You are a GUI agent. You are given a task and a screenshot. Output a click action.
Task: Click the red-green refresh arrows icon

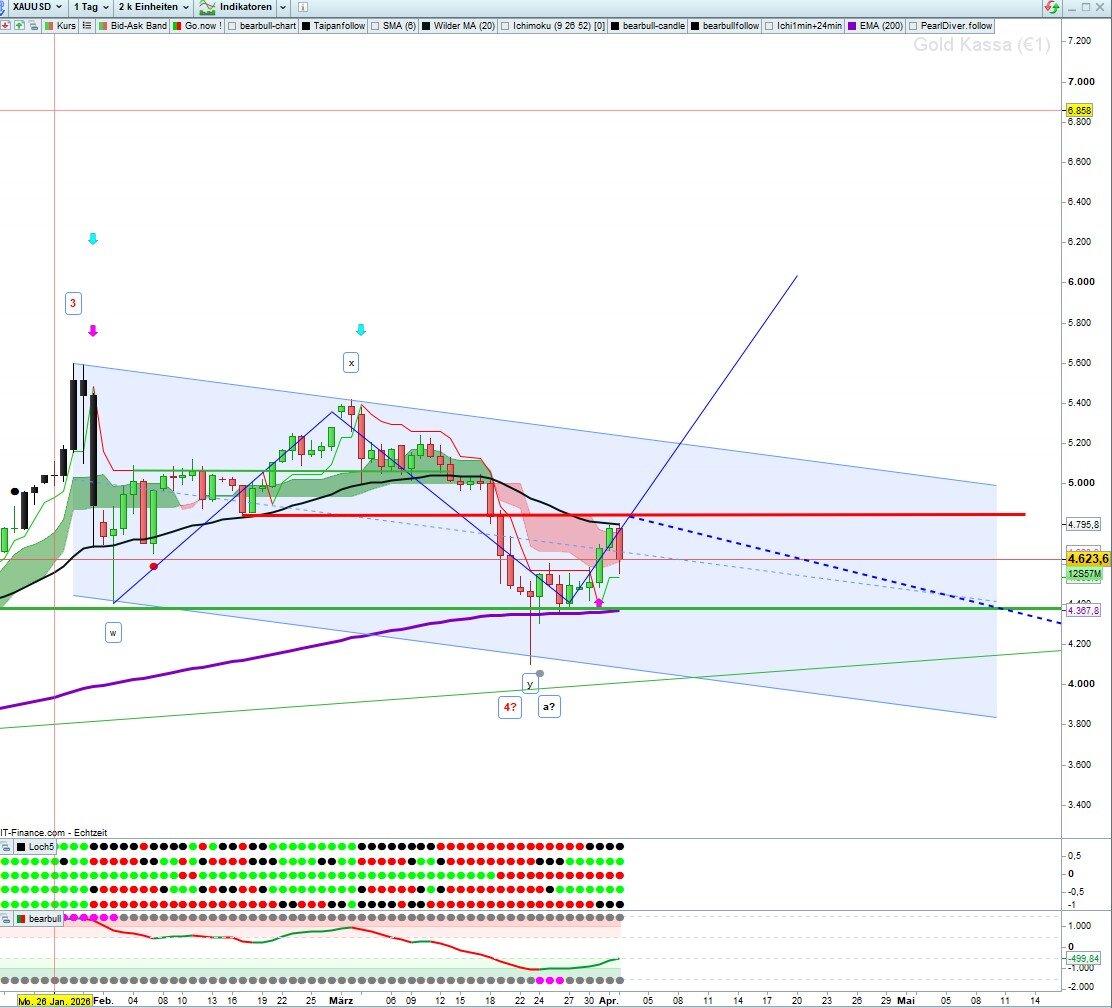(x=1050, y=7)
